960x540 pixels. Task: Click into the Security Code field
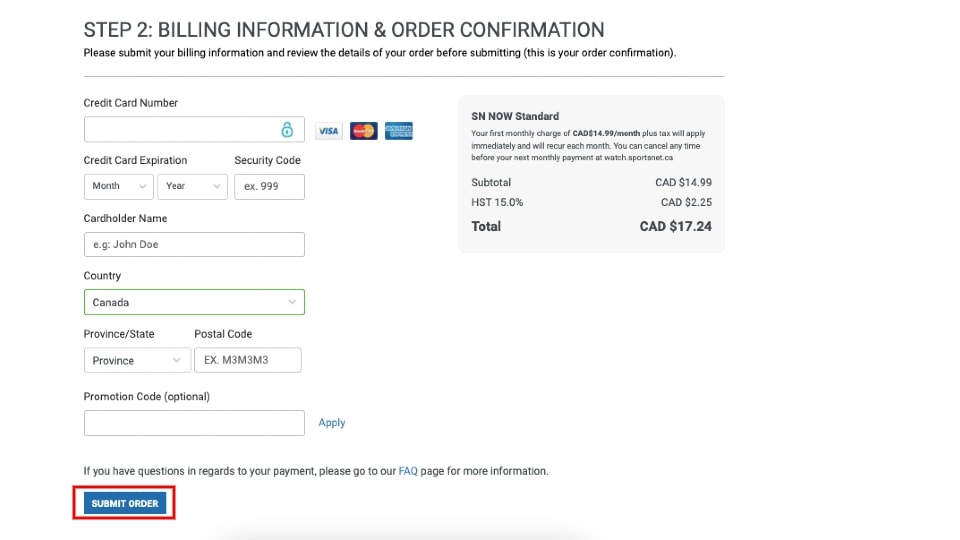coord(269,187)
